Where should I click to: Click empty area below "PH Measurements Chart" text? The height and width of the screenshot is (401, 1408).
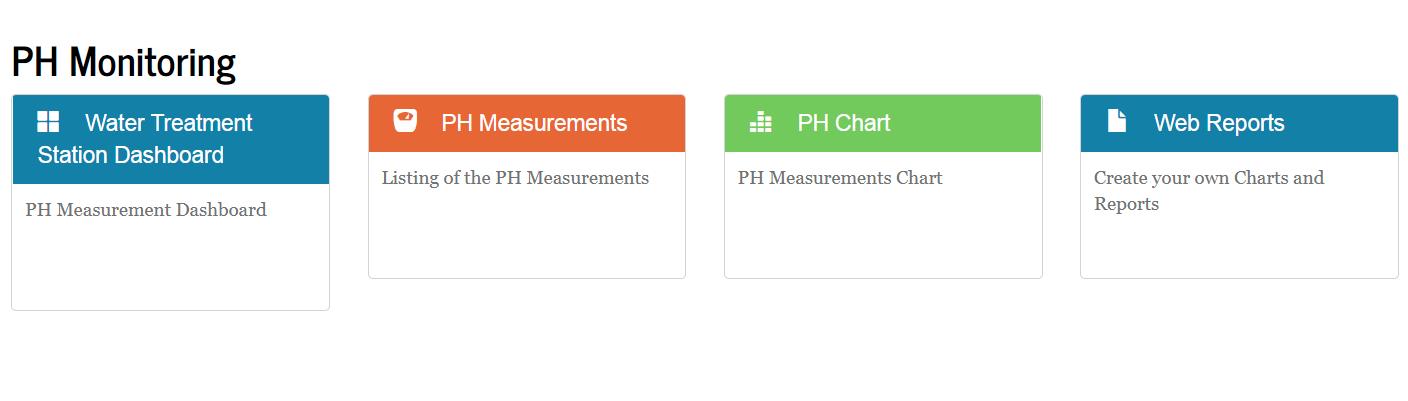pos(882,235)
